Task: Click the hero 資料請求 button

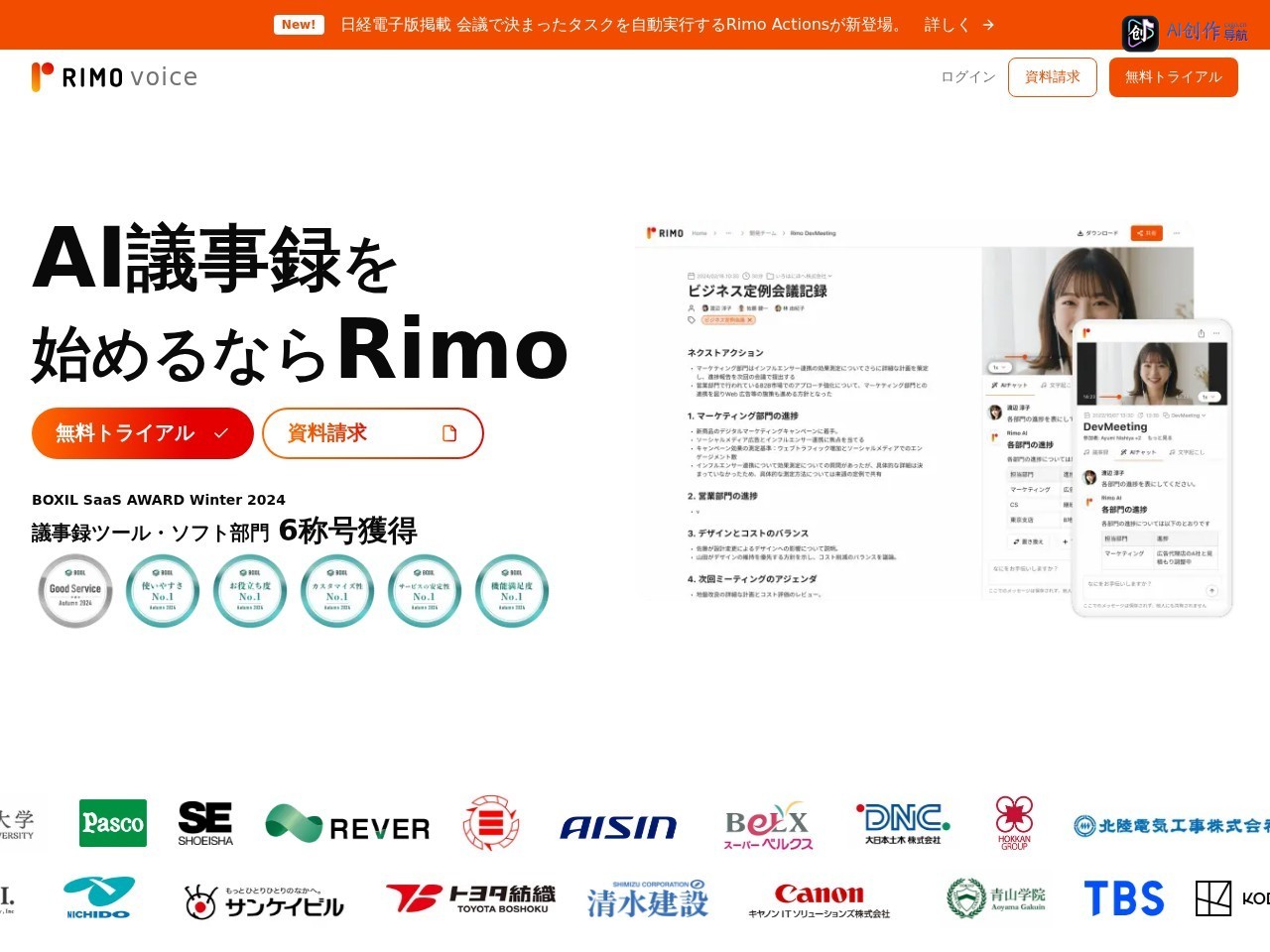Action: [373, 433]
